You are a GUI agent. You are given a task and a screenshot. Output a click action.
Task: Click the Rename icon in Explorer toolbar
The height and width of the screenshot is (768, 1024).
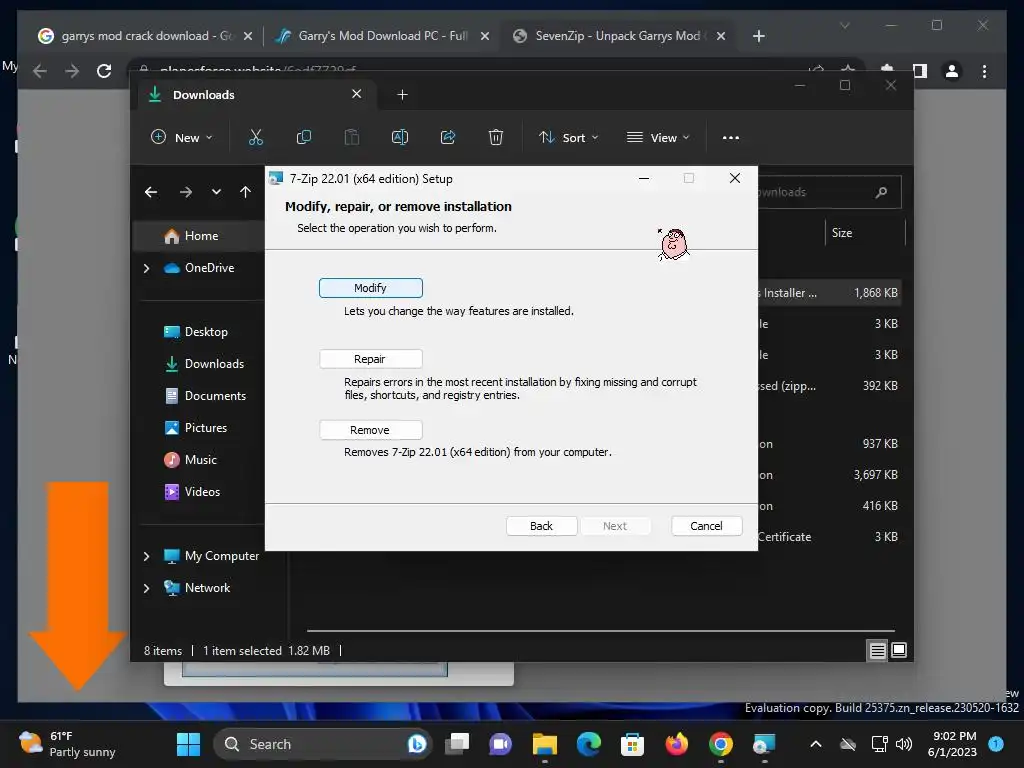pos(400,137)
